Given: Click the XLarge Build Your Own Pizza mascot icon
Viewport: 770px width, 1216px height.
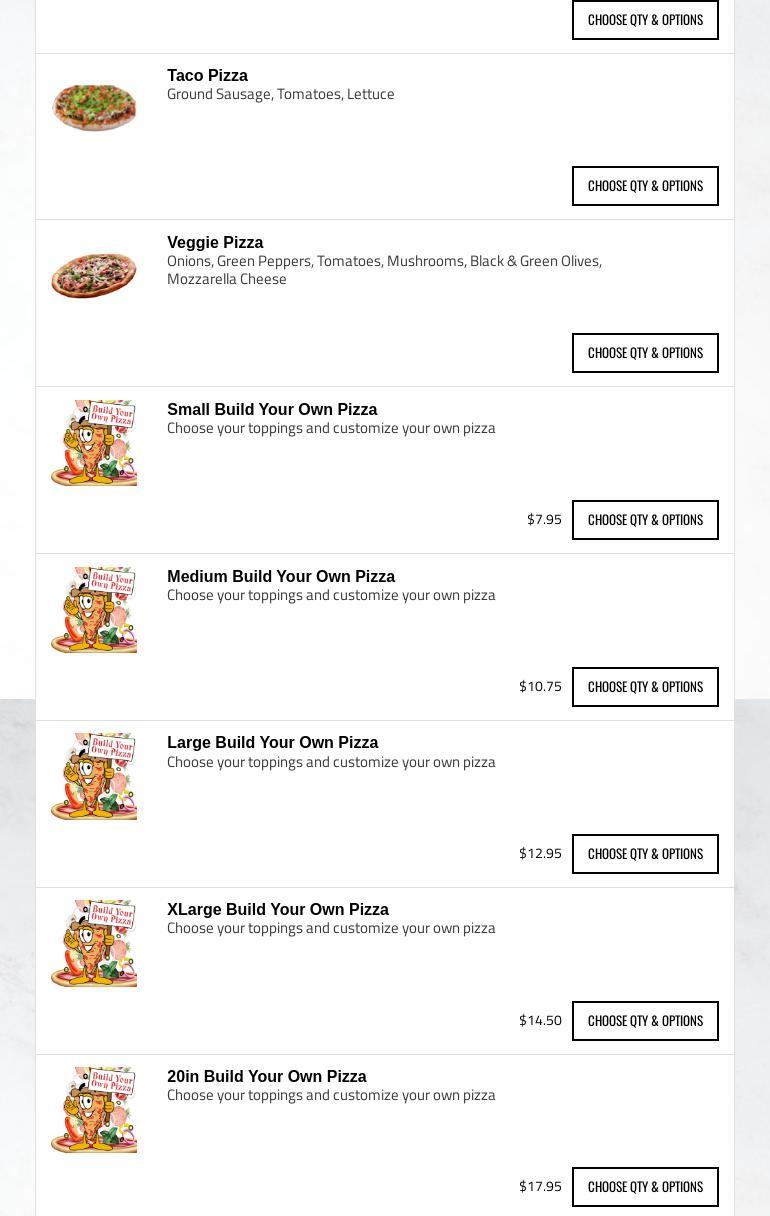Looking at the screenshot, I should click(94, 944).
